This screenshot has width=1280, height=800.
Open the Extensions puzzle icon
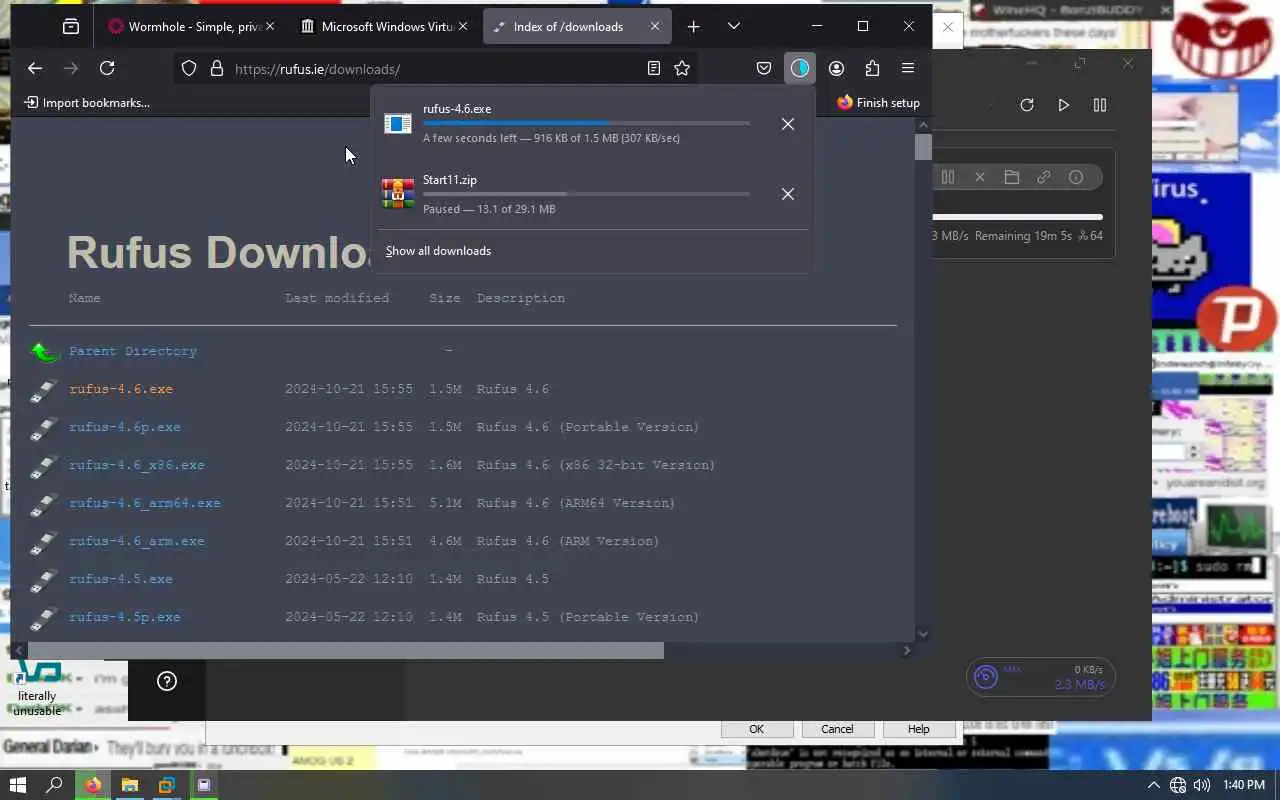coord(872,68)
